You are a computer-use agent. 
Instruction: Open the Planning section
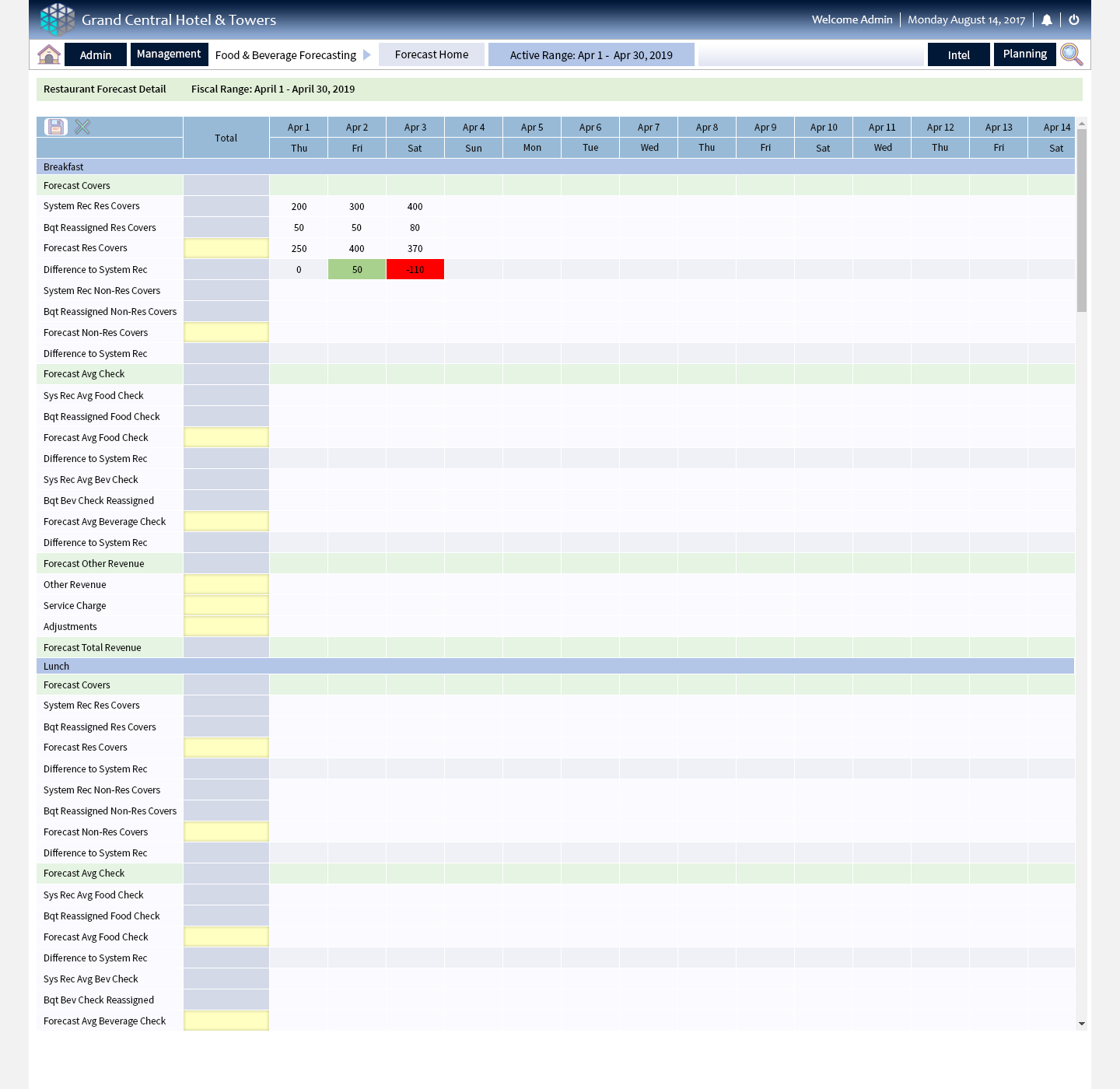coord(1024,54)
